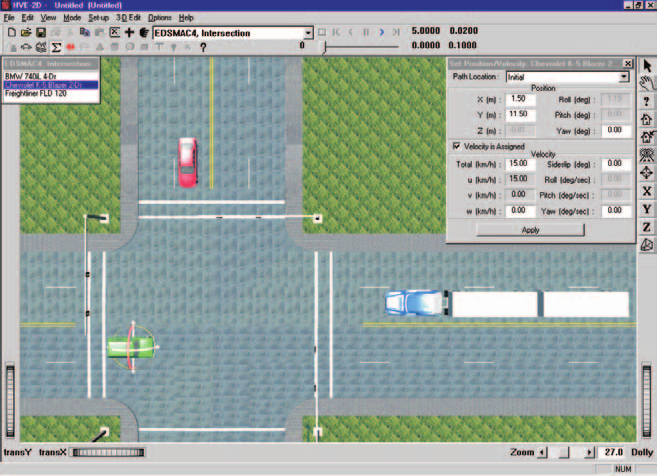
Task: Click the Zoom value field showing 27.0
Action: [x=613, y=453]
